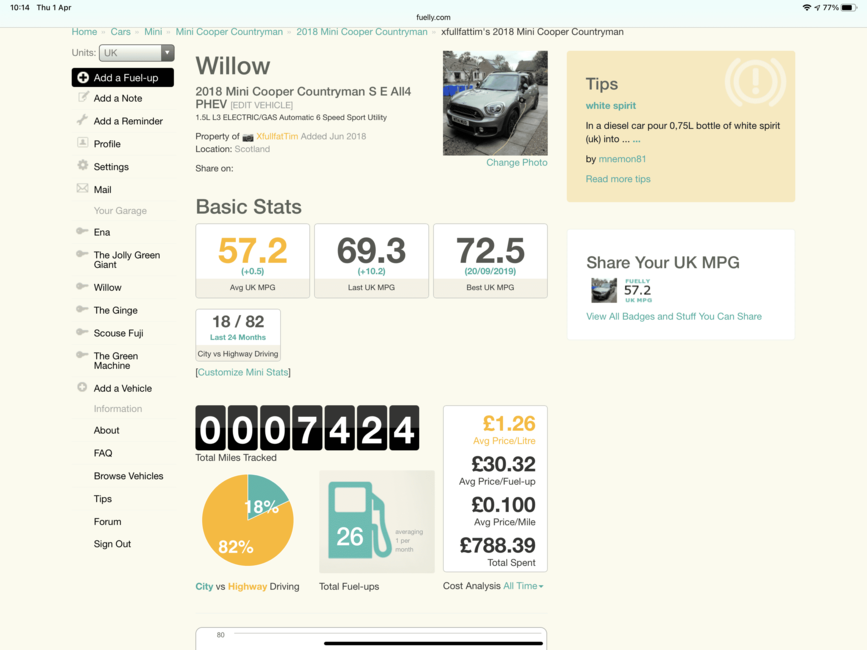Click the plus icon on Add a Fuel-up
The height and width of the screenshot is (650, 867).
coord(83,77)
